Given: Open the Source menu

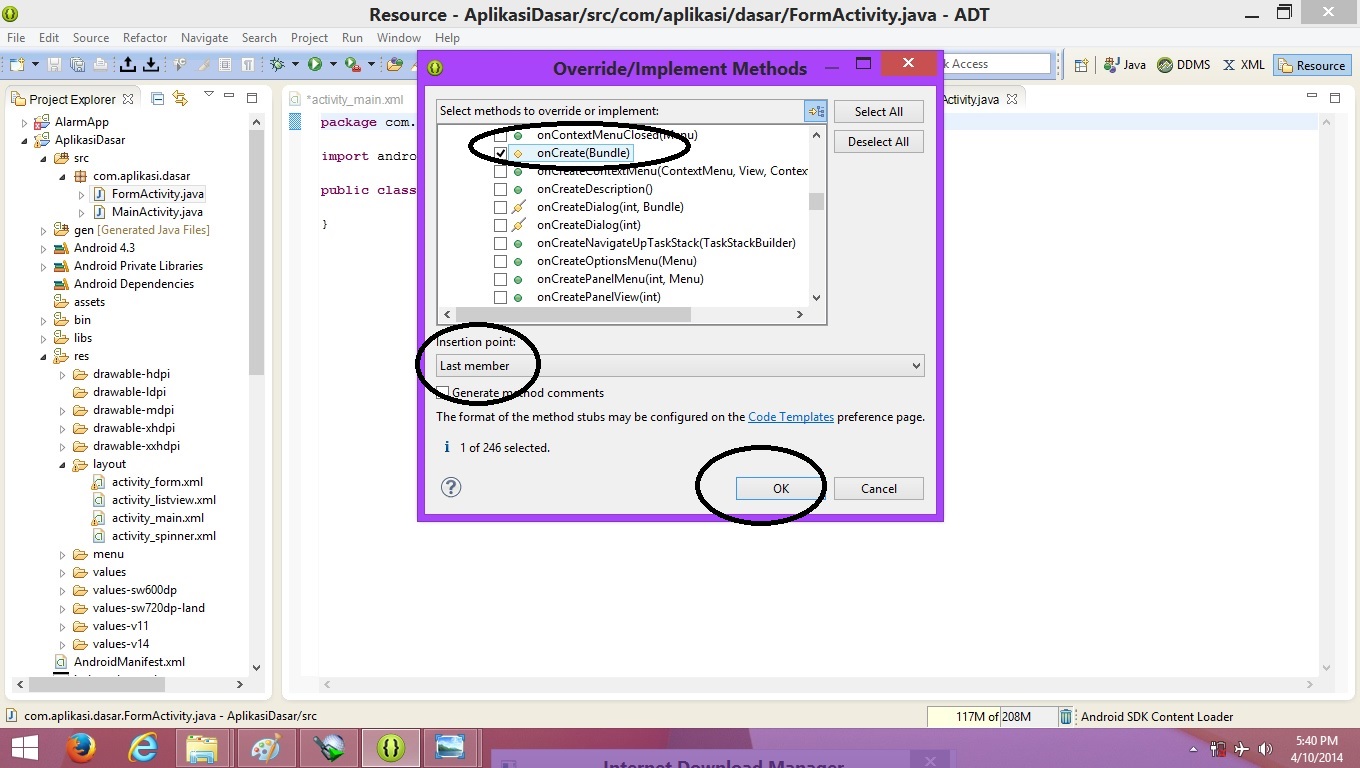Looking at the screenshot, I should pyautogui.click(x=90, y=38).
